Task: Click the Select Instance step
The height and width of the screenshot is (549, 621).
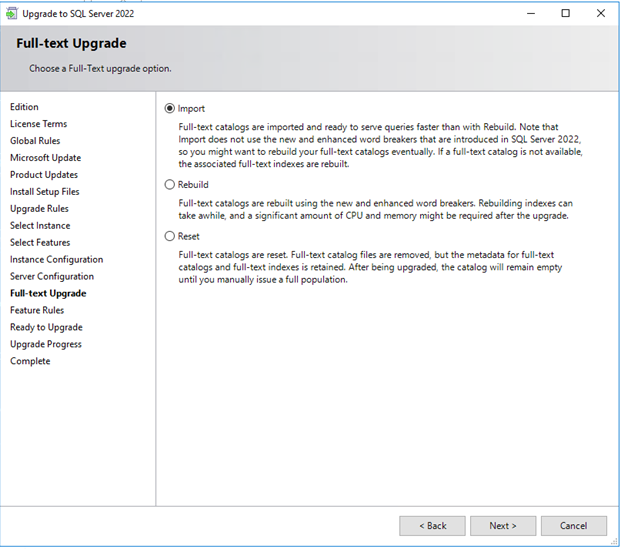Action: point(40,226)
